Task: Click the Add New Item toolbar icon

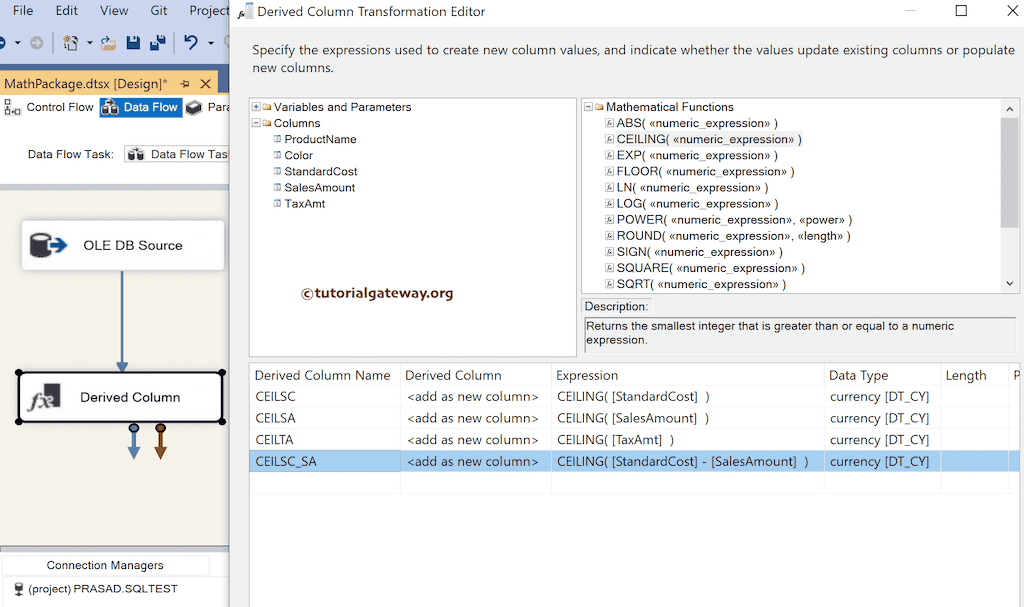Action: click(x=70, y=42)
